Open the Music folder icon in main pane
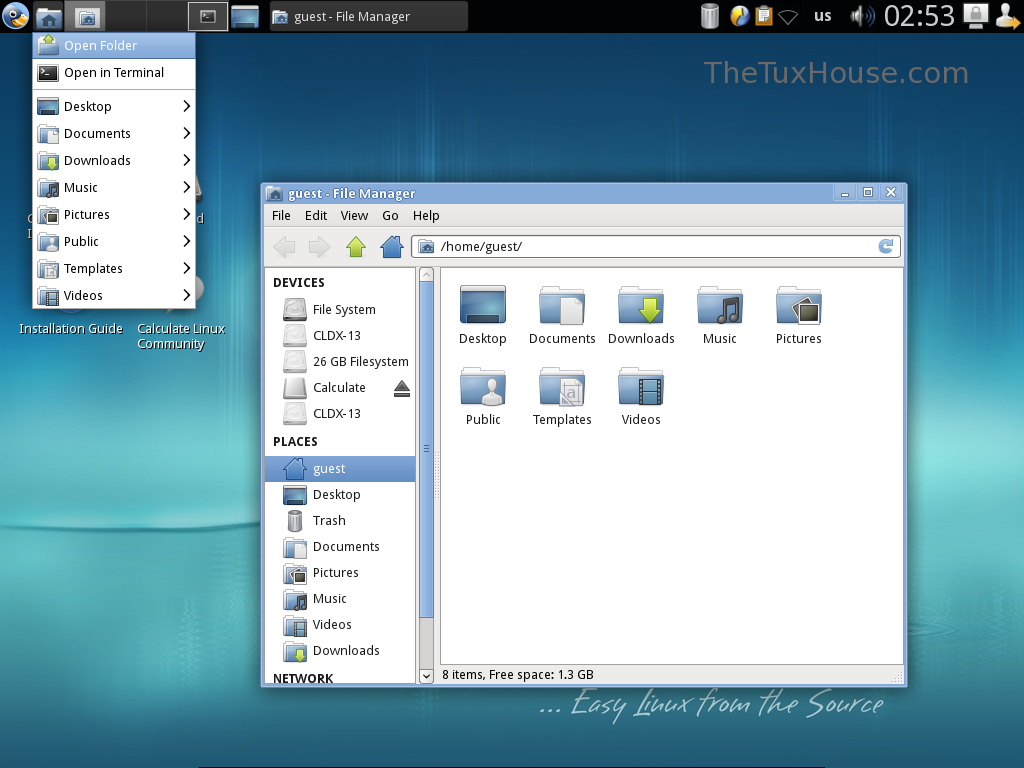1024x768 pixels. coord(719,306)
